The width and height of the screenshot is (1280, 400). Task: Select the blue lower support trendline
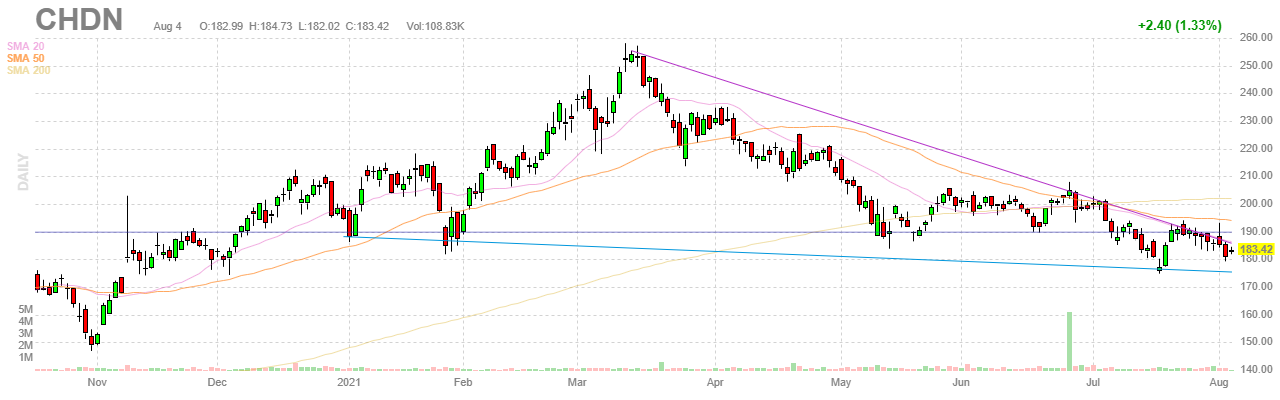800,256
